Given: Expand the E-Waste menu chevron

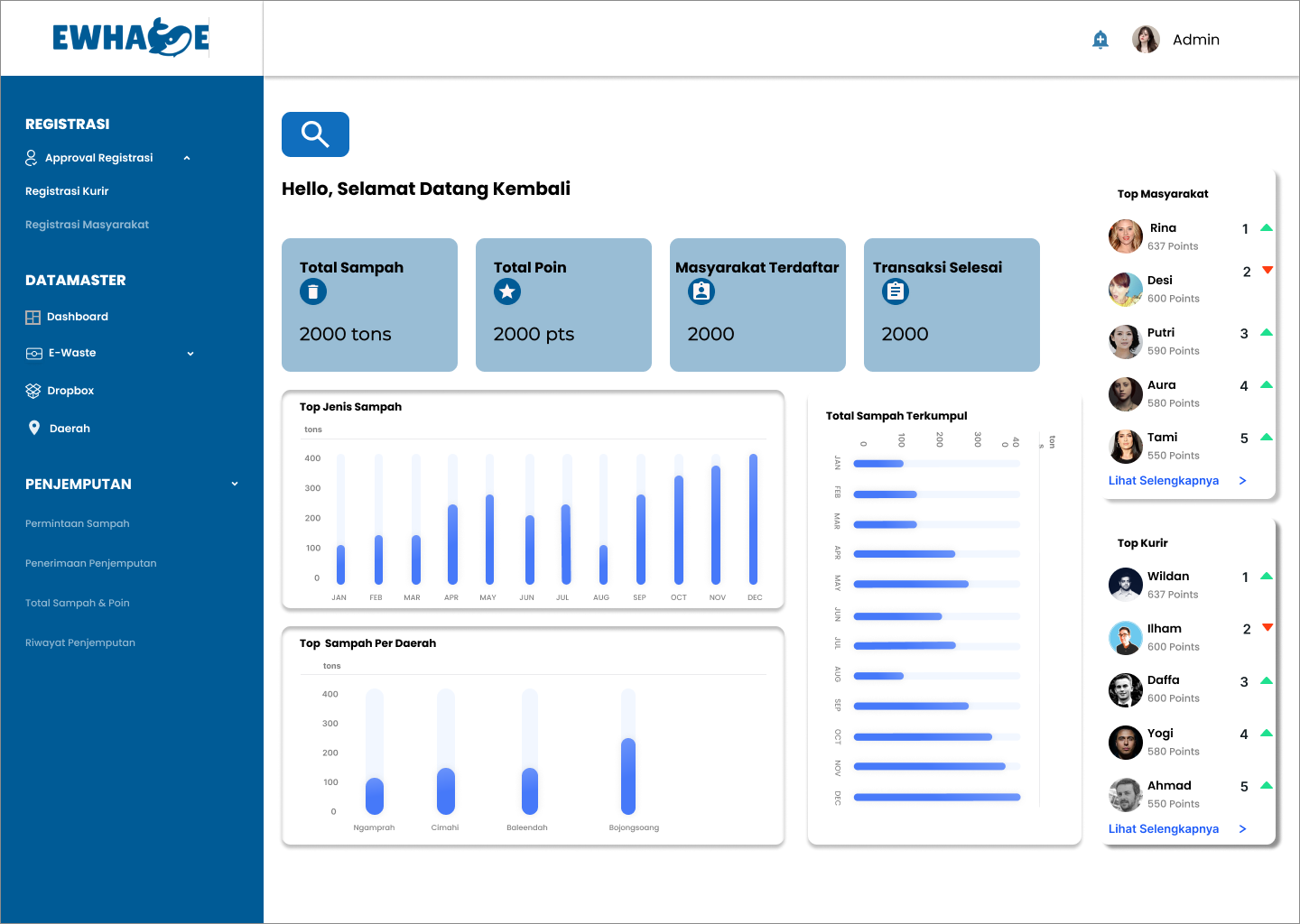Looking at the screenshot, I should 190,354.
